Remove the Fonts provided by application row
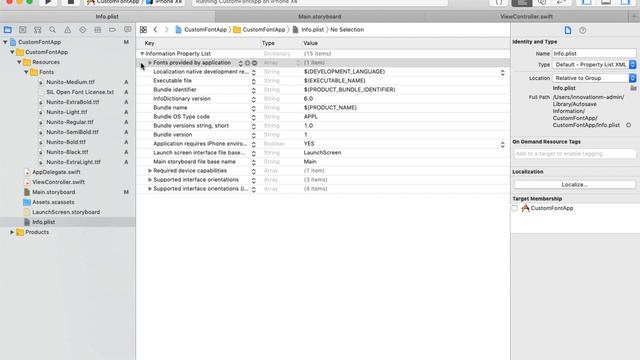 click(254, 63)
